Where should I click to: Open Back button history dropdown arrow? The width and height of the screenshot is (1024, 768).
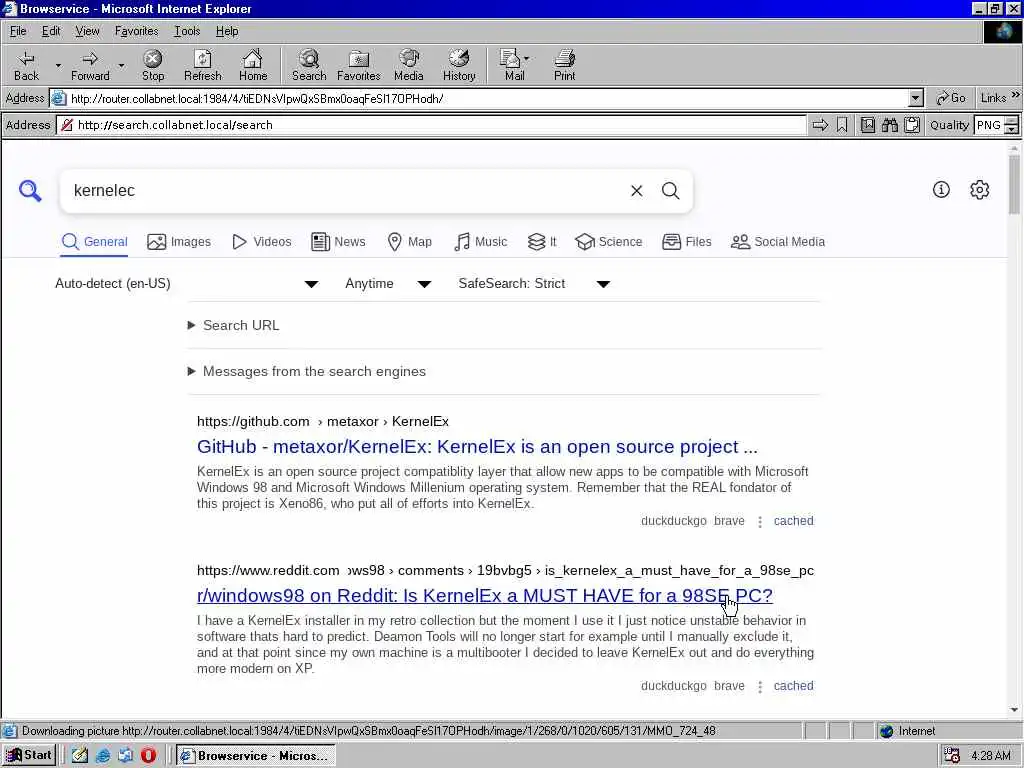coord(57,65)
